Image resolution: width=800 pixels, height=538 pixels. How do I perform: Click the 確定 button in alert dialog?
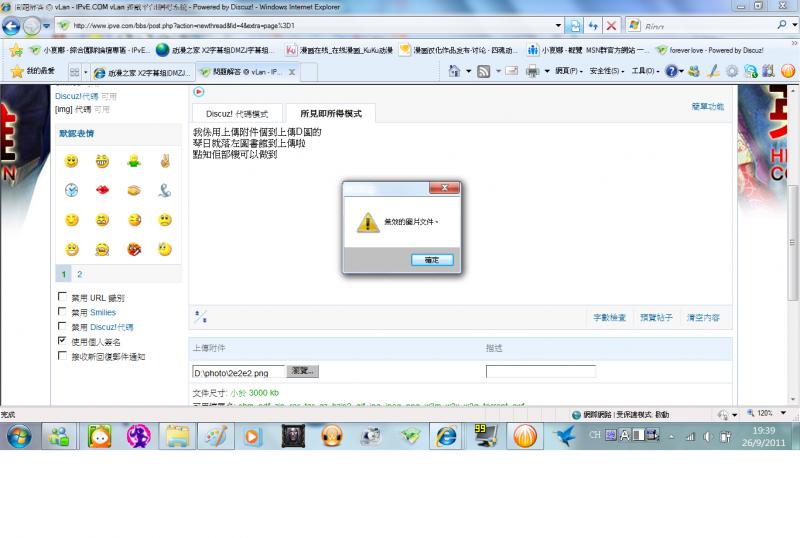click(x=432, y=260)
